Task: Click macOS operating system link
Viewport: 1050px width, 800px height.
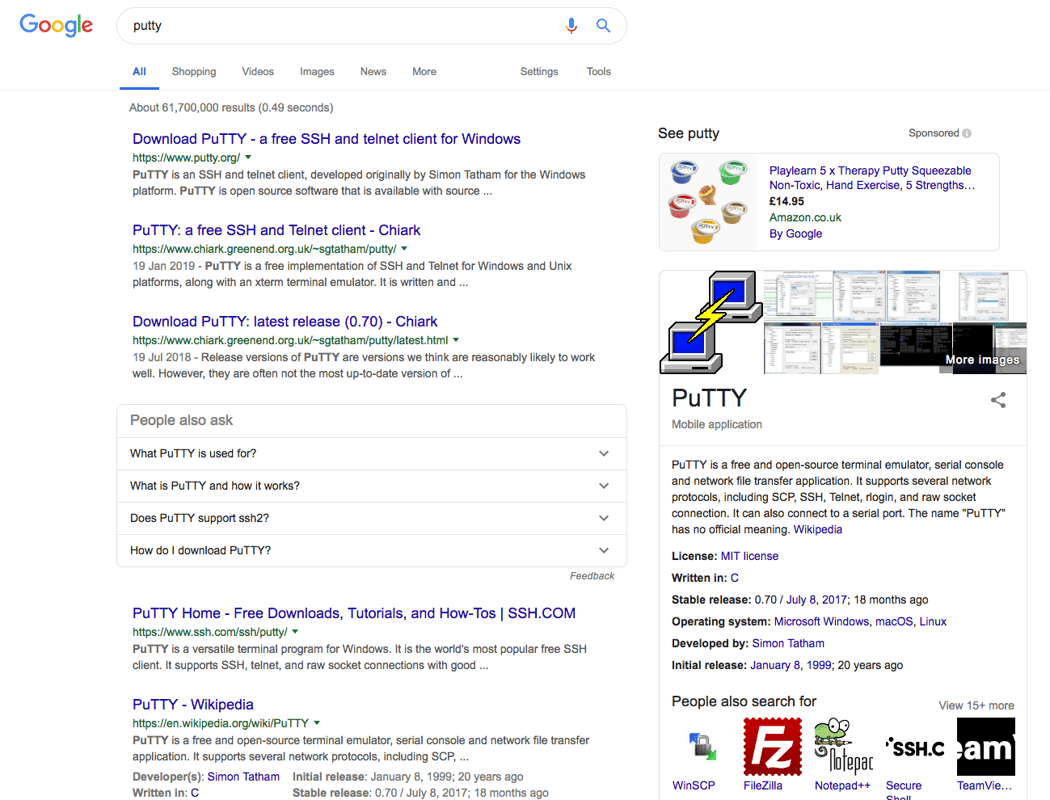Action: [x=894, y=621]
